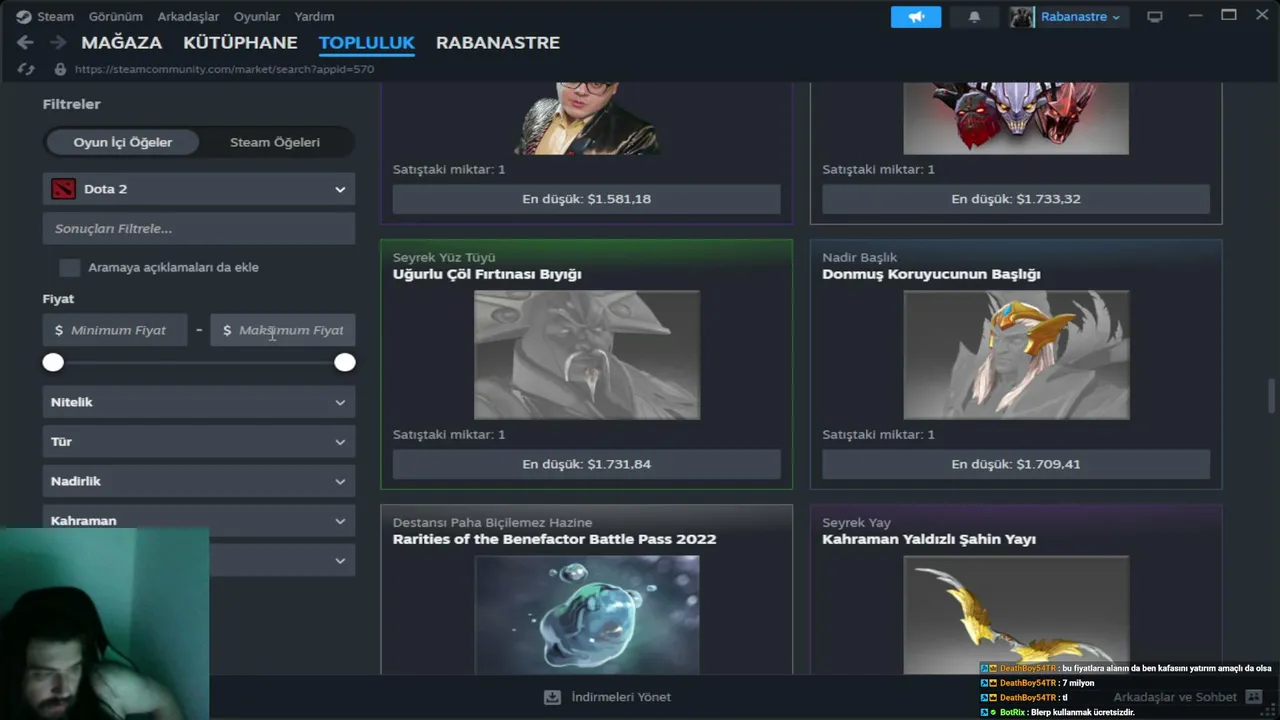Open the Steam logo menu
The height and width of the screenshot is (720, 1280).
click(x=24, y=16)
